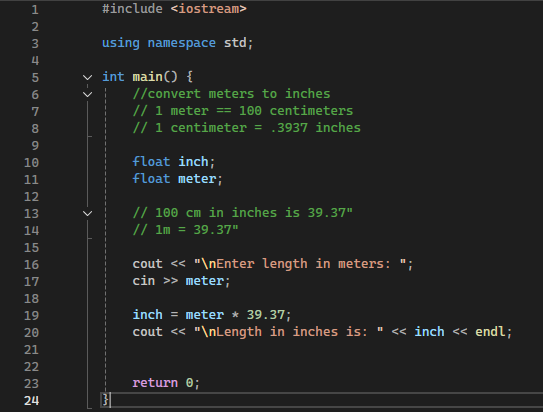Click the 'namespace' keyword
The width and height of the screenshot is (543, 412).
click(181, 43)
